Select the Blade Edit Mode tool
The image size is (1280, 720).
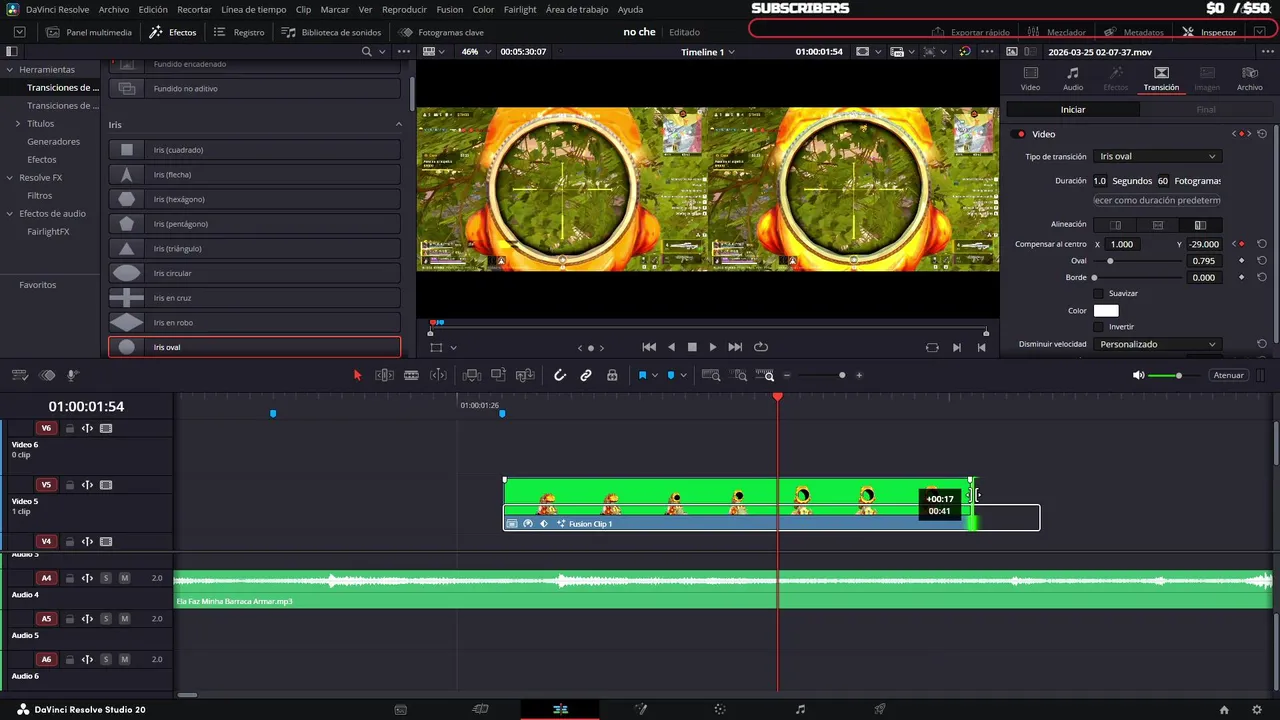coord(411,375)
